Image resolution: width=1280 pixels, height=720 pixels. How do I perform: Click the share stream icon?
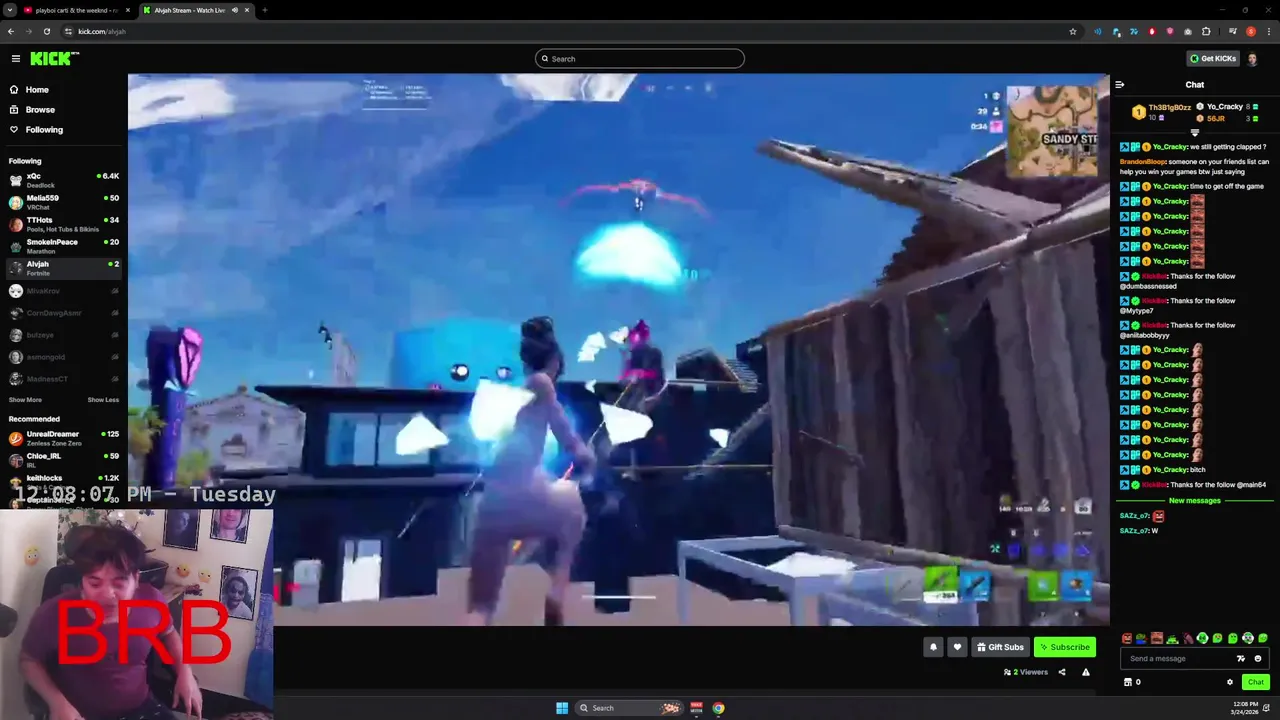coord(1062,672)
